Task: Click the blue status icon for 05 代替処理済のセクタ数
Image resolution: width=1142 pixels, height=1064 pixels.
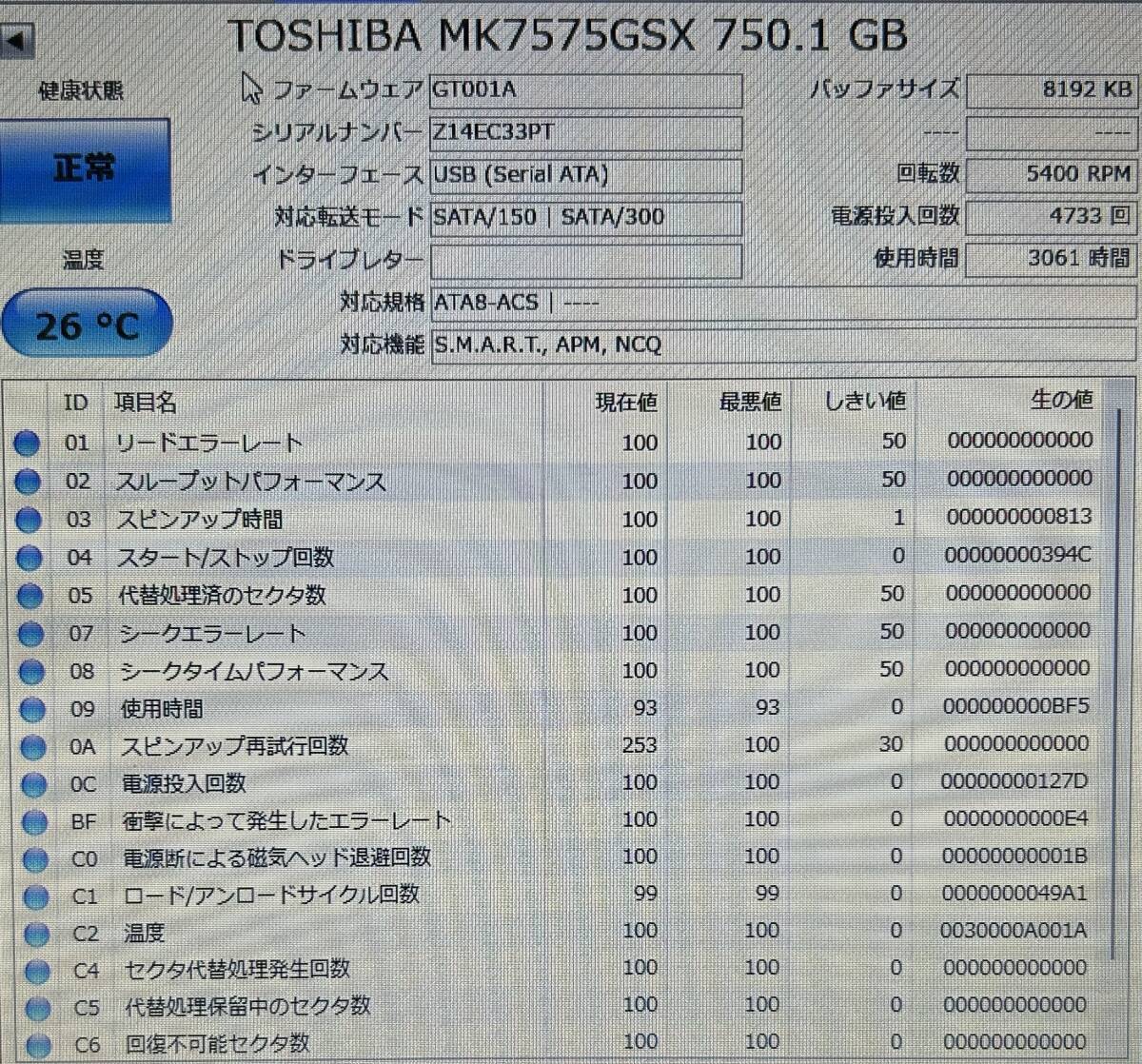Action: (x=30, y=596)
